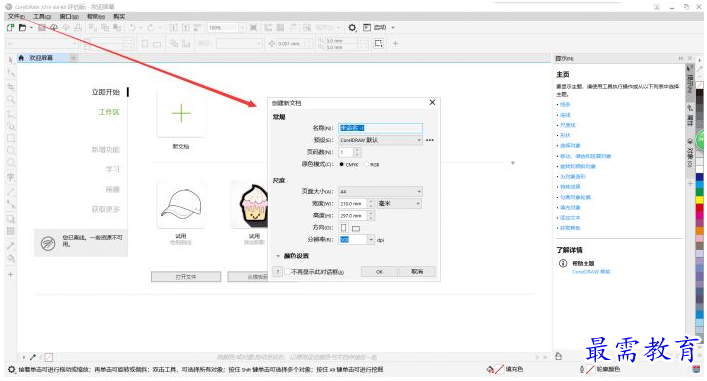Click the preset ellipsis more options icon
Image resolution: width=707 pixels, height=381 pixels.
click(x=430, y=140)
